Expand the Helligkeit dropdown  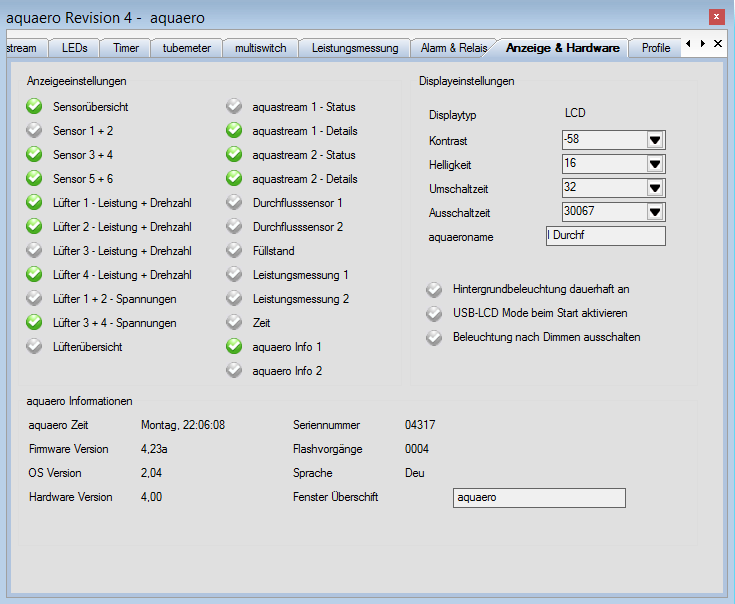(655, 164)
